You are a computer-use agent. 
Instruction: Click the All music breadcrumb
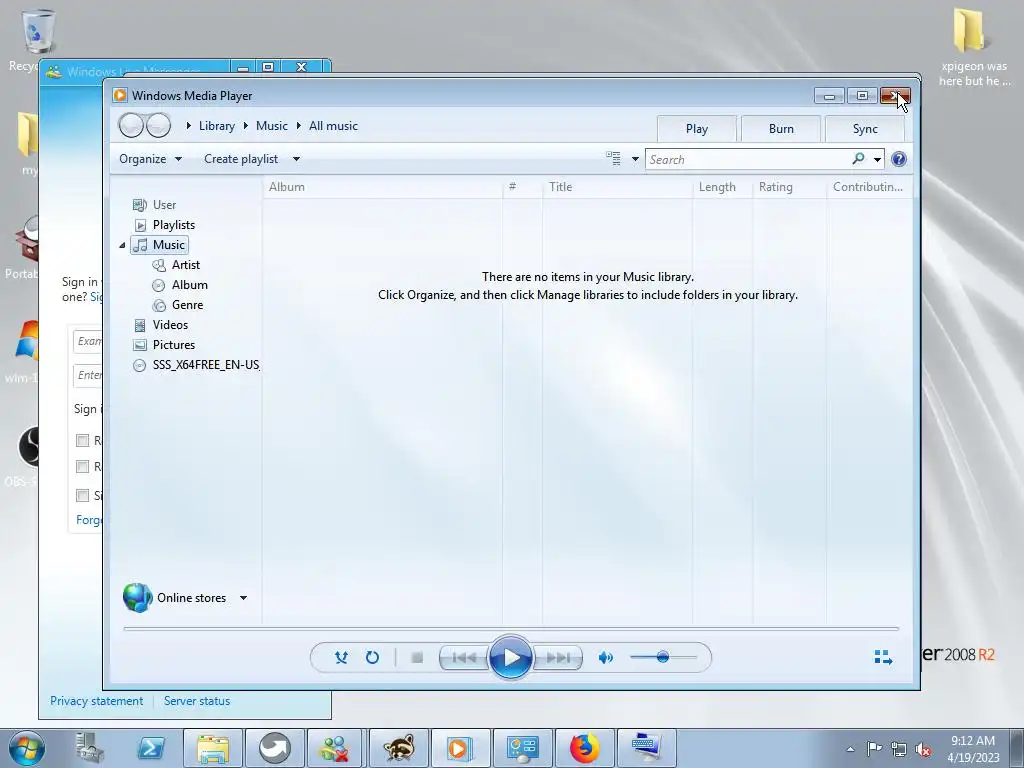coord(333,125)
